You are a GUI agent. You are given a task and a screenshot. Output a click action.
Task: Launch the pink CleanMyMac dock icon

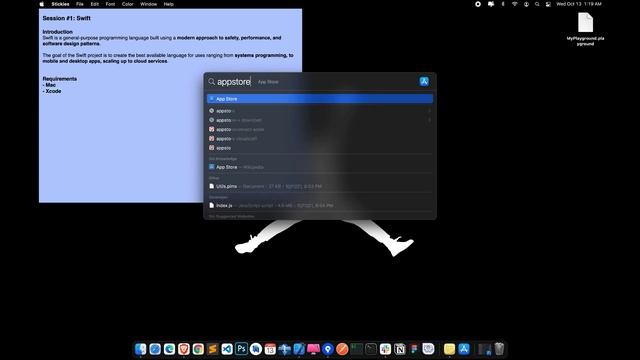[x=313, y=349]
